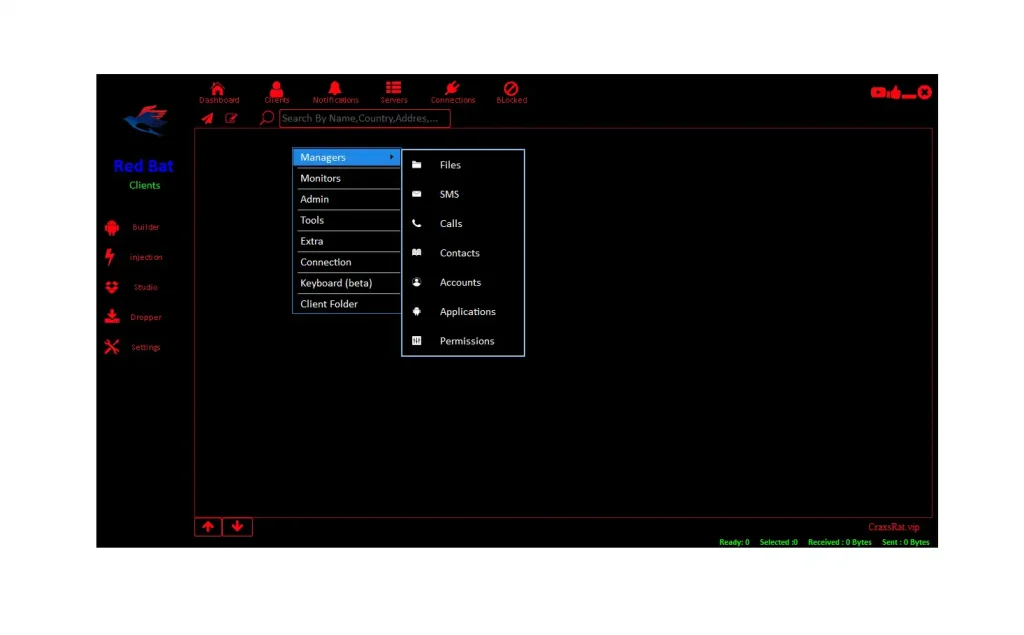Click the edit/compose toolbar icon
Viewport: 1024px width, 635px height.
point(231,118)
